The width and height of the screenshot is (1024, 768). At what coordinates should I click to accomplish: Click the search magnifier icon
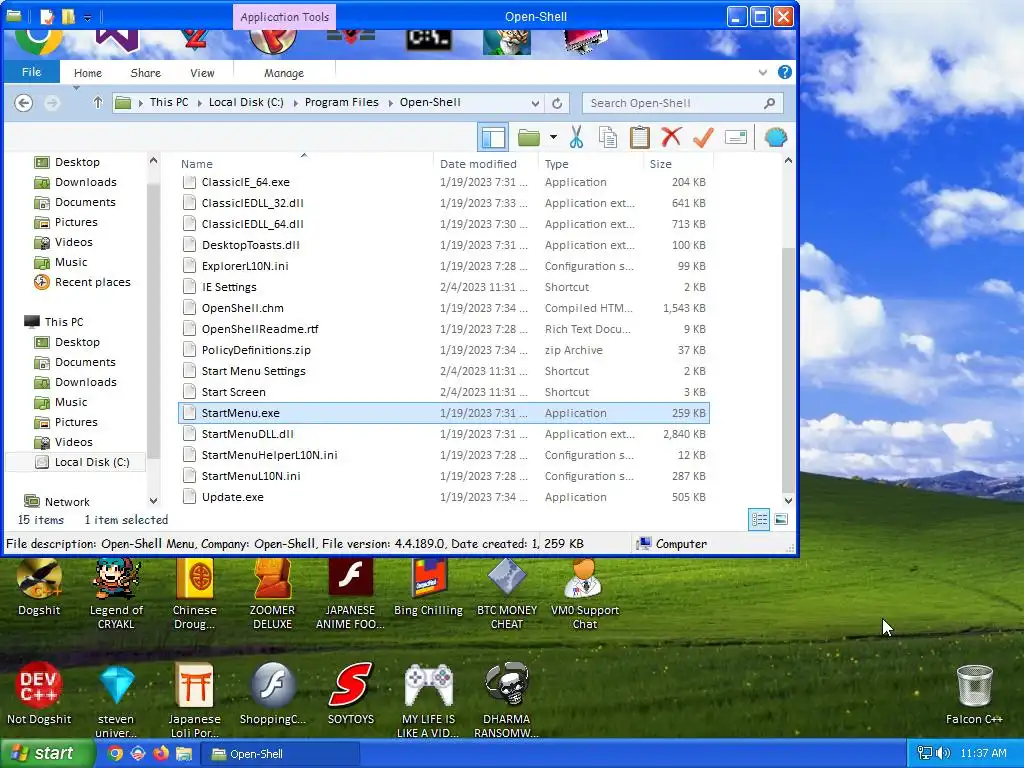[x=769, y=103]
